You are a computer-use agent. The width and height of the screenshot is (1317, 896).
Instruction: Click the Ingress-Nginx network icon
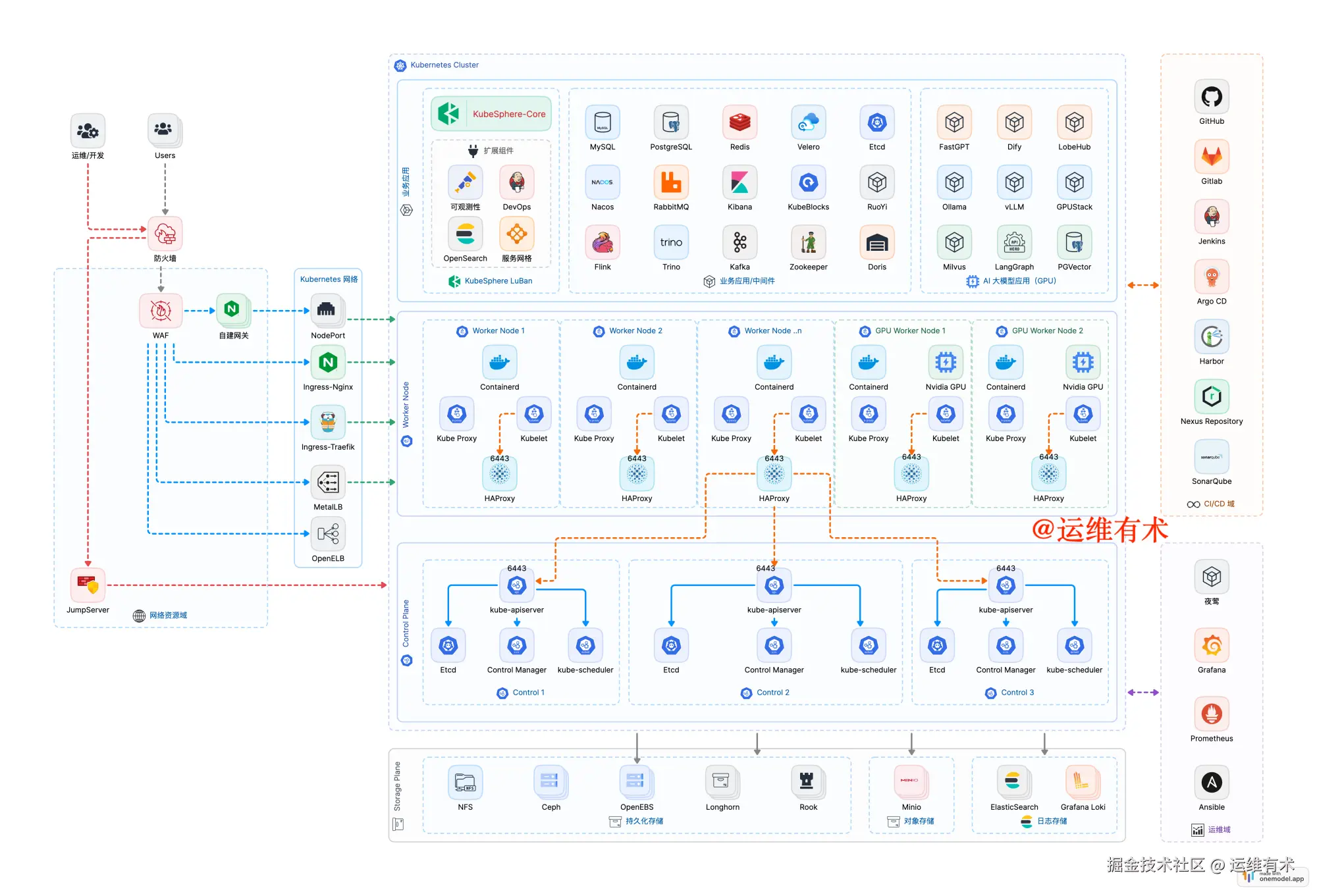coord(327,361)
